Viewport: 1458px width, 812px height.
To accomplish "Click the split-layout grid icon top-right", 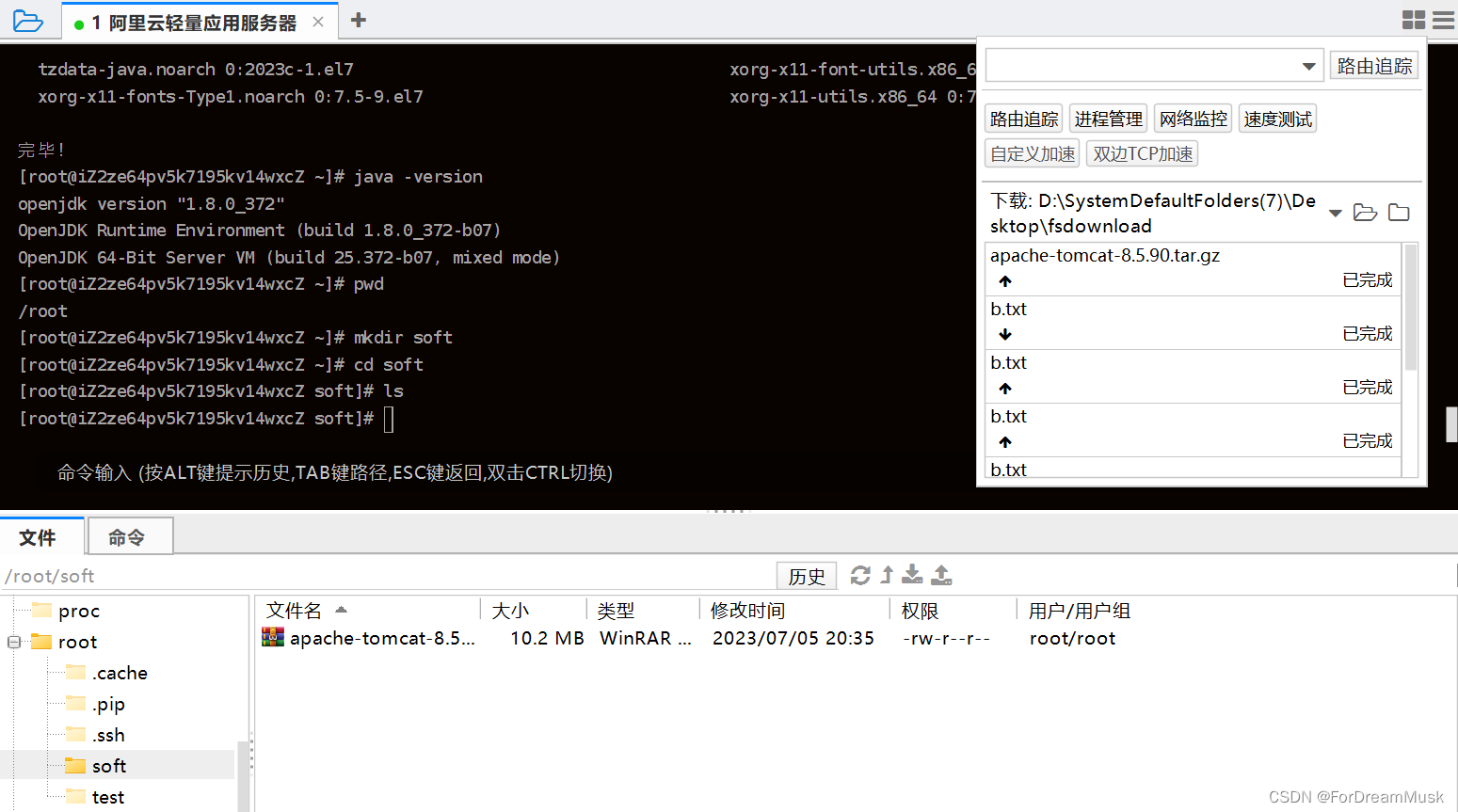I will point(1413,20).
